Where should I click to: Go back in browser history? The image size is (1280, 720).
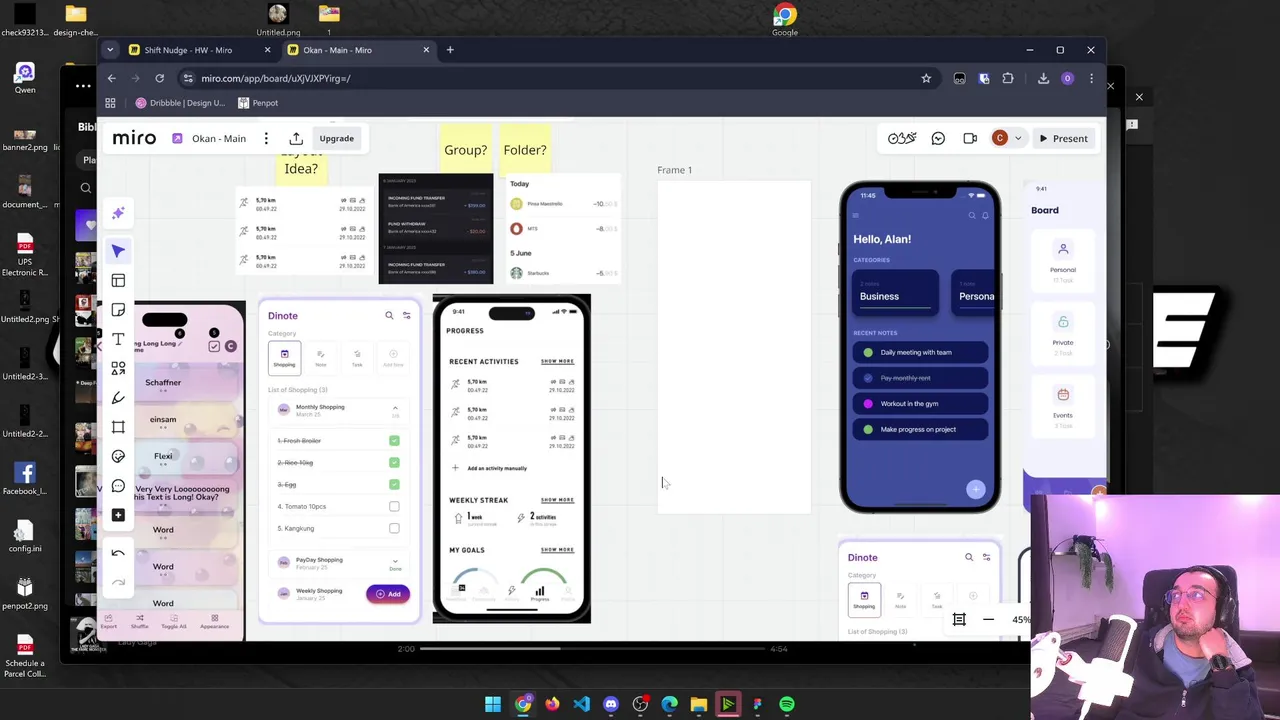(x=112, y=78)
